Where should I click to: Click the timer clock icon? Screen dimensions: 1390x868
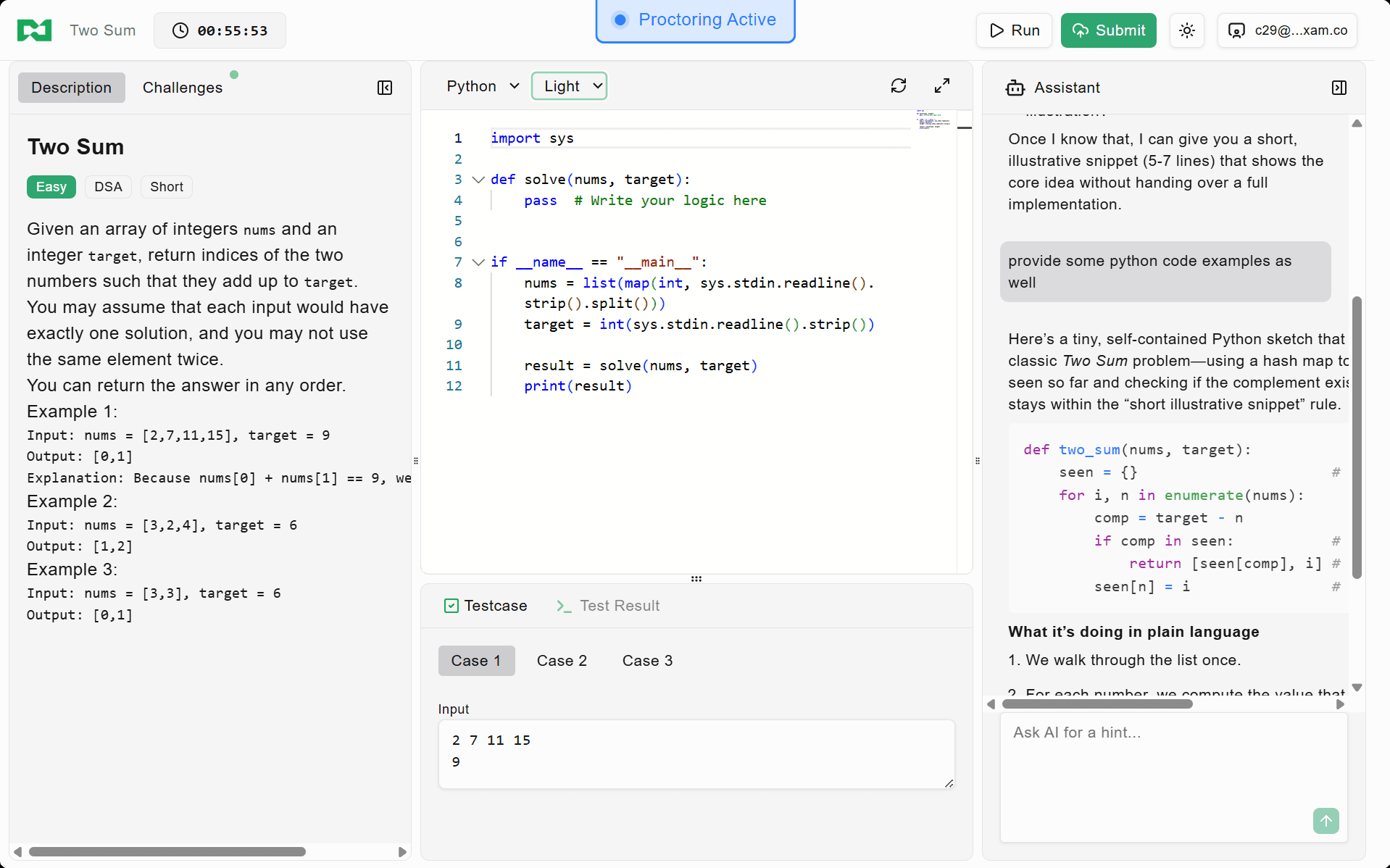[180, 30]
